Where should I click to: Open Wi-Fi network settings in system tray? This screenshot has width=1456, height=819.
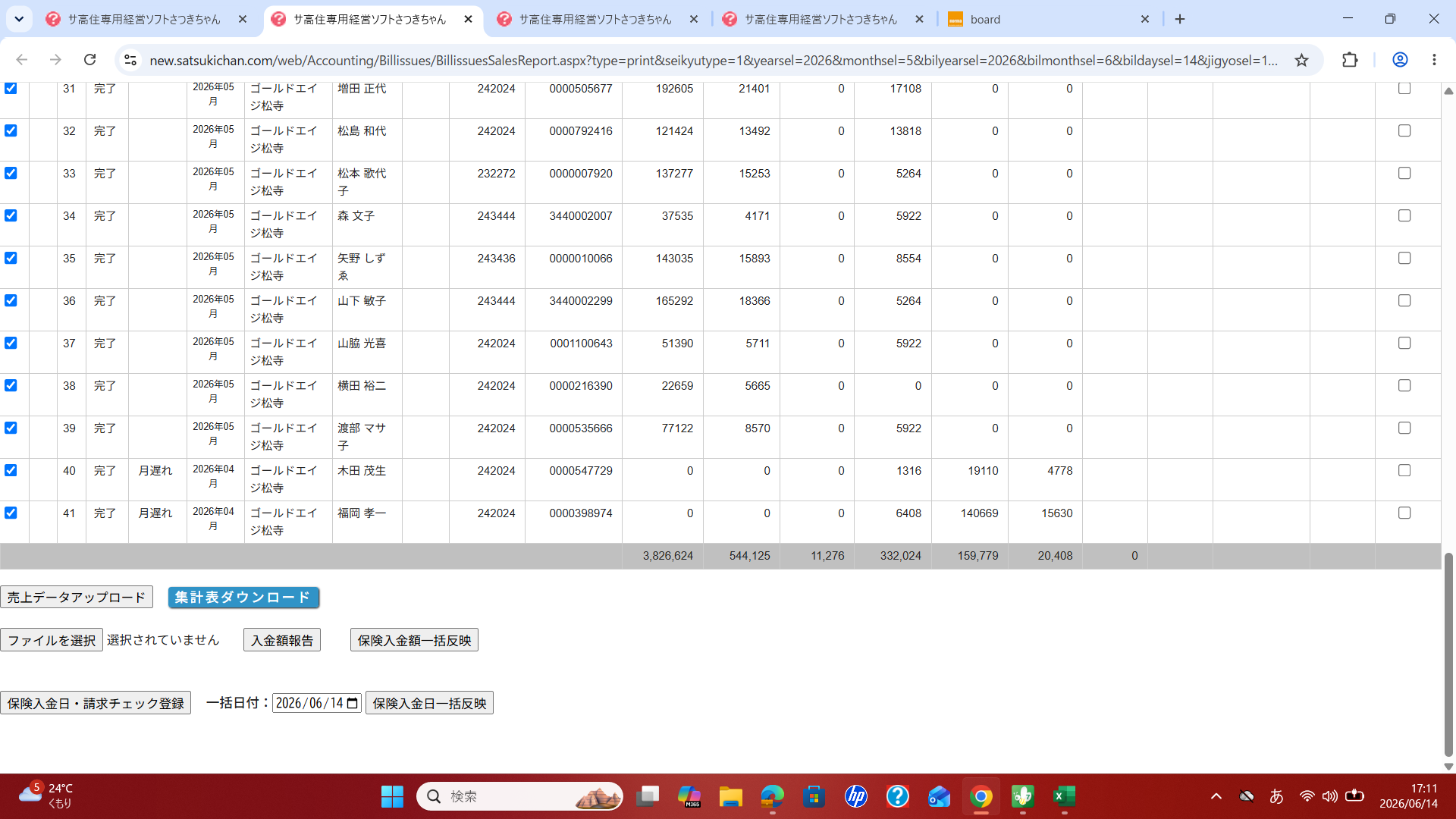coord(1307,796)
